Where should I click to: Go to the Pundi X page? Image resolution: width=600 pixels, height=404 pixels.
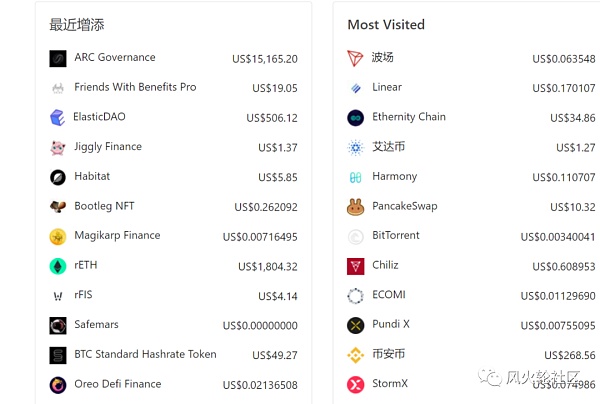tap(392, 324)
